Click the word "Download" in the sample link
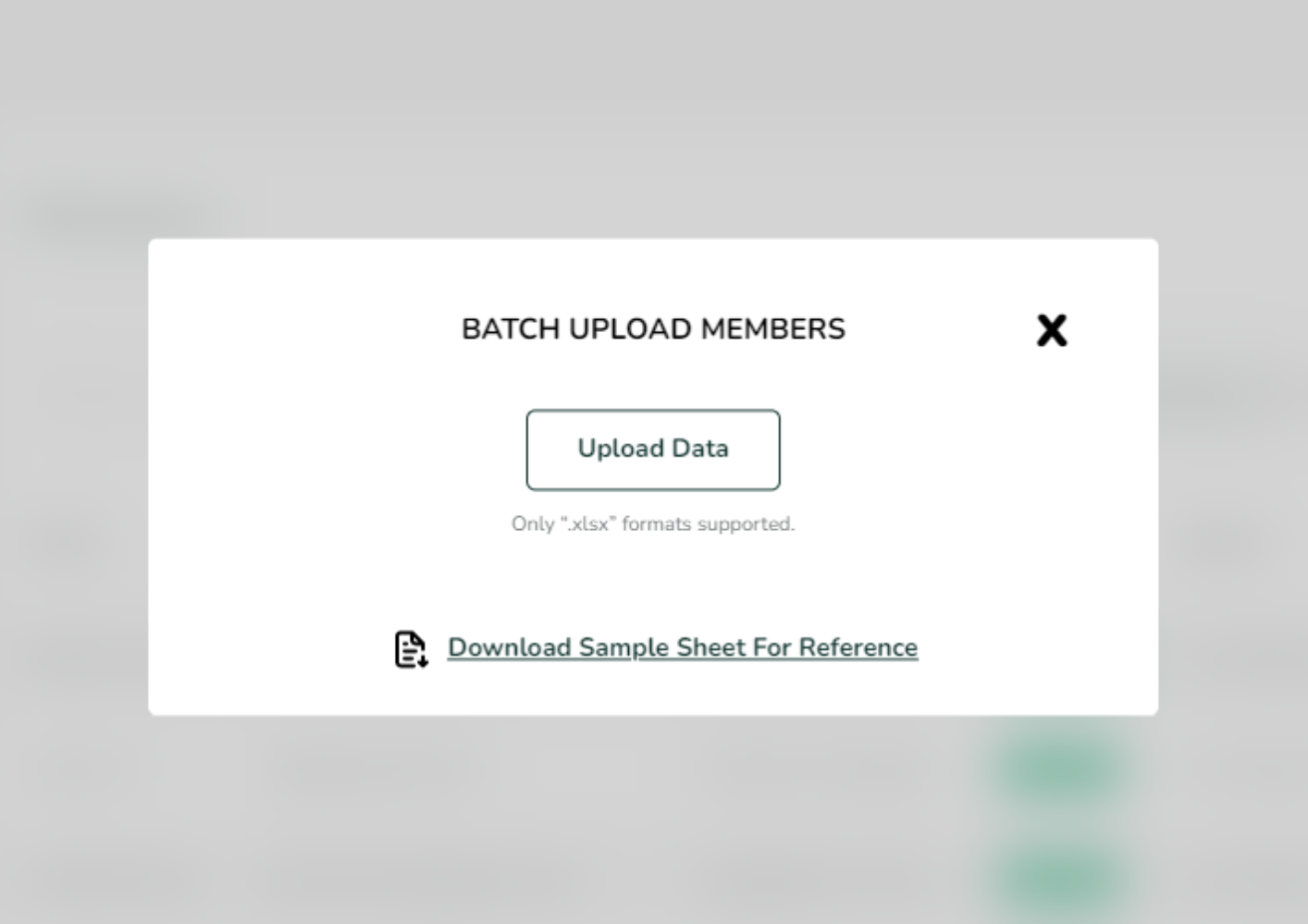Screen dimensions: 1308x924 [509, 647]
